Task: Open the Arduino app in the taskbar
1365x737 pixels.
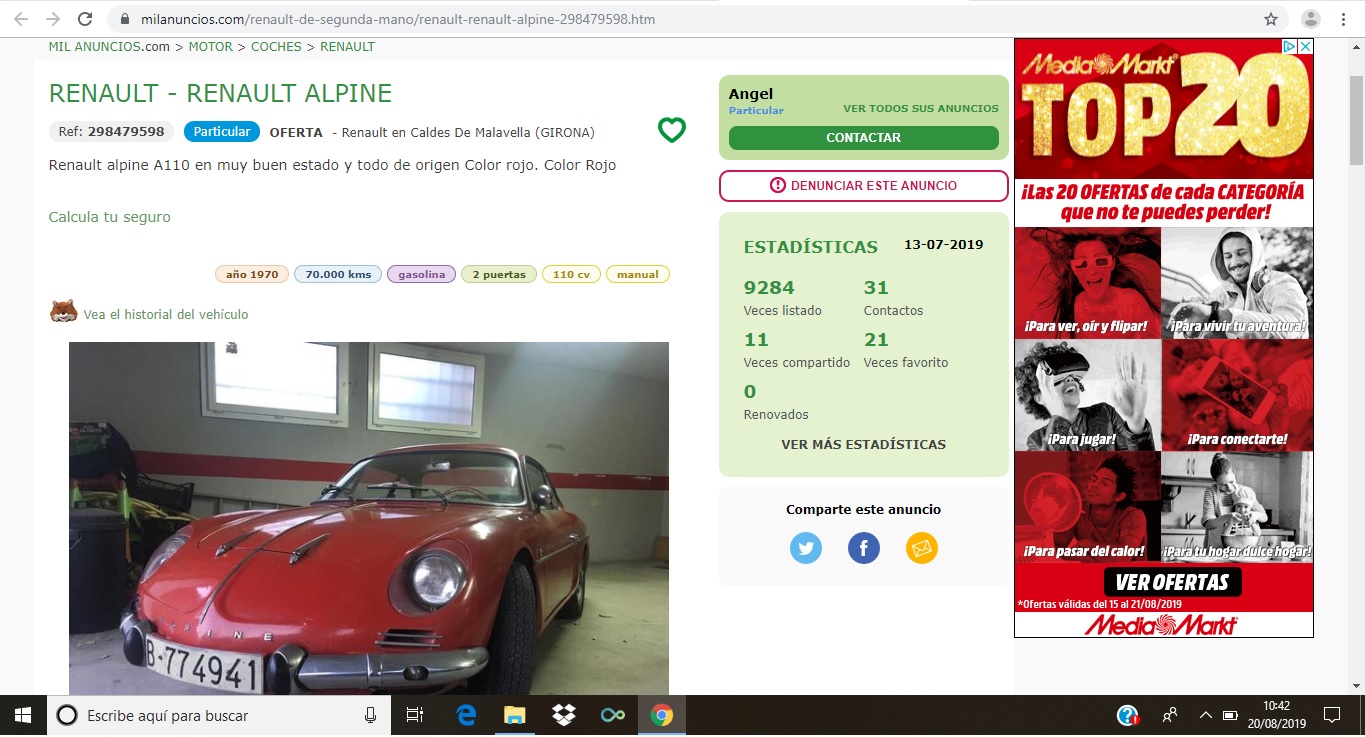Action: pos(612,715)
